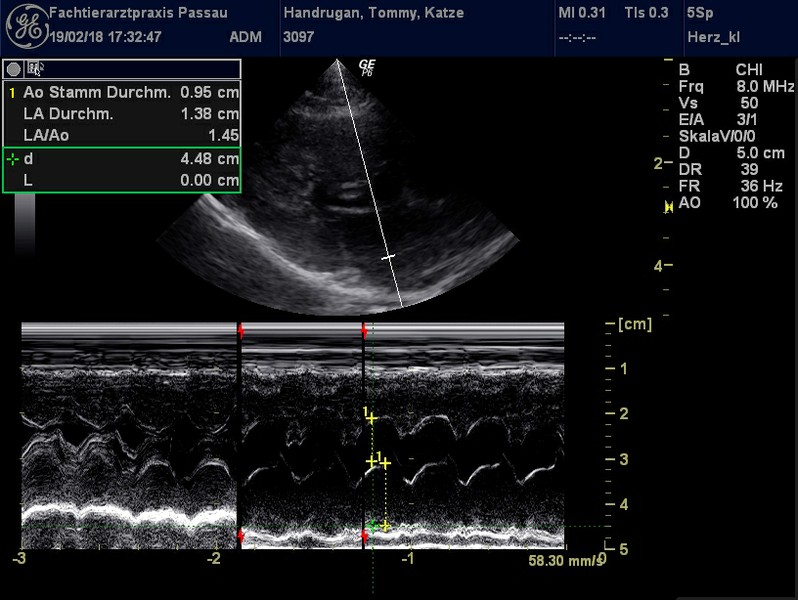Click the 5Sp probe name

point(700,13)
